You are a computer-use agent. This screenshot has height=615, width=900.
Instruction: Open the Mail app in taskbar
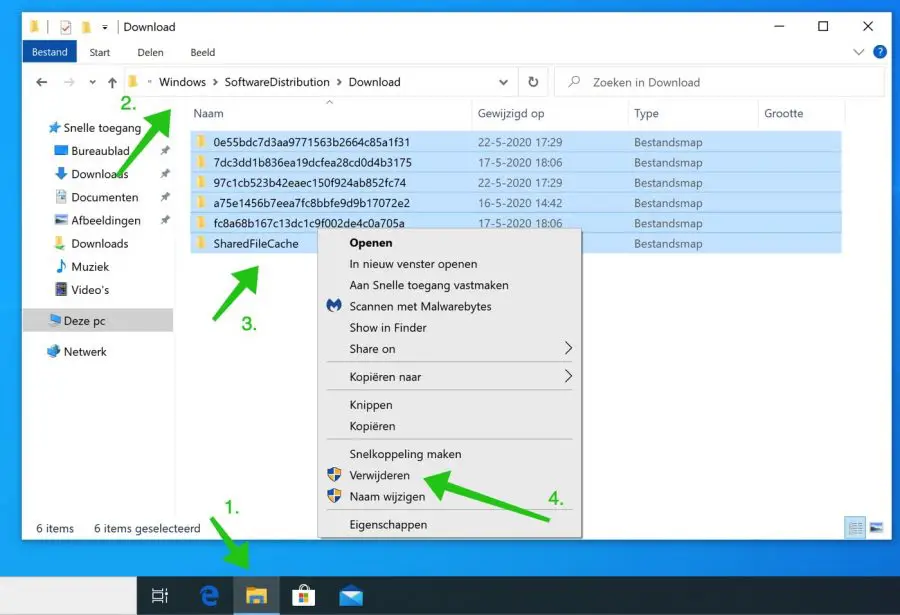(x=351, y=597)
